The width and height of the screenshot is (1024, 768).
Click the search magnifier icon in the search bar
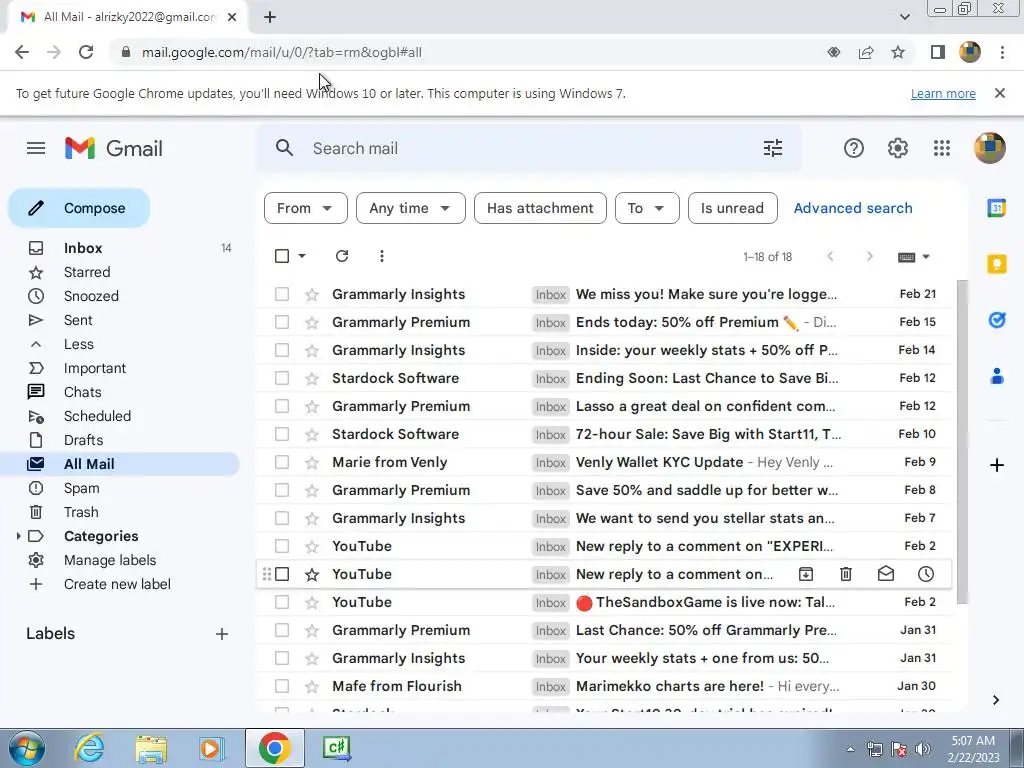coord(284,148)
